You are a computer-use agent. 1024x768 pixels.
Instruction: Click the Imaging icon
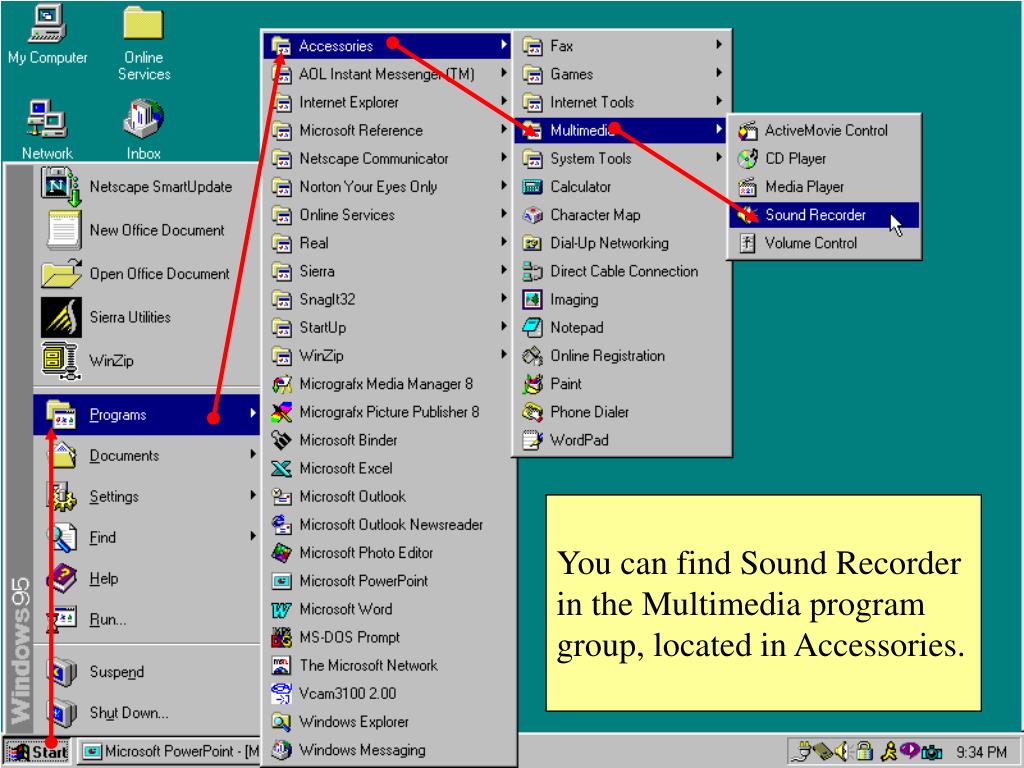(x=533, y=299)
